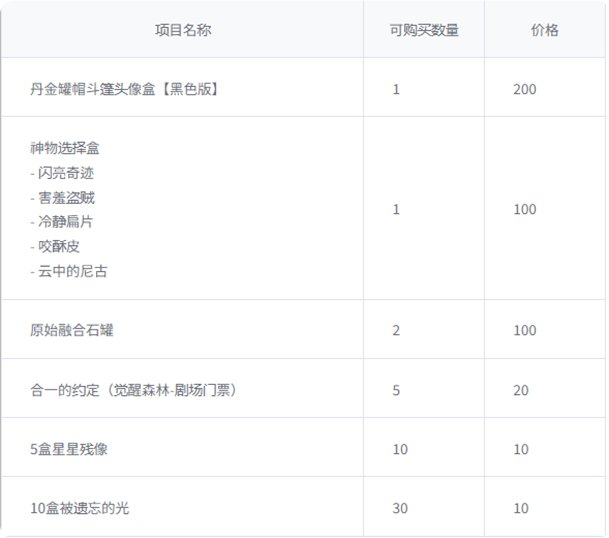Click the 10盒被遗忘的光 item name
This screenshot has width=609, height=538.
click(80, 508)
